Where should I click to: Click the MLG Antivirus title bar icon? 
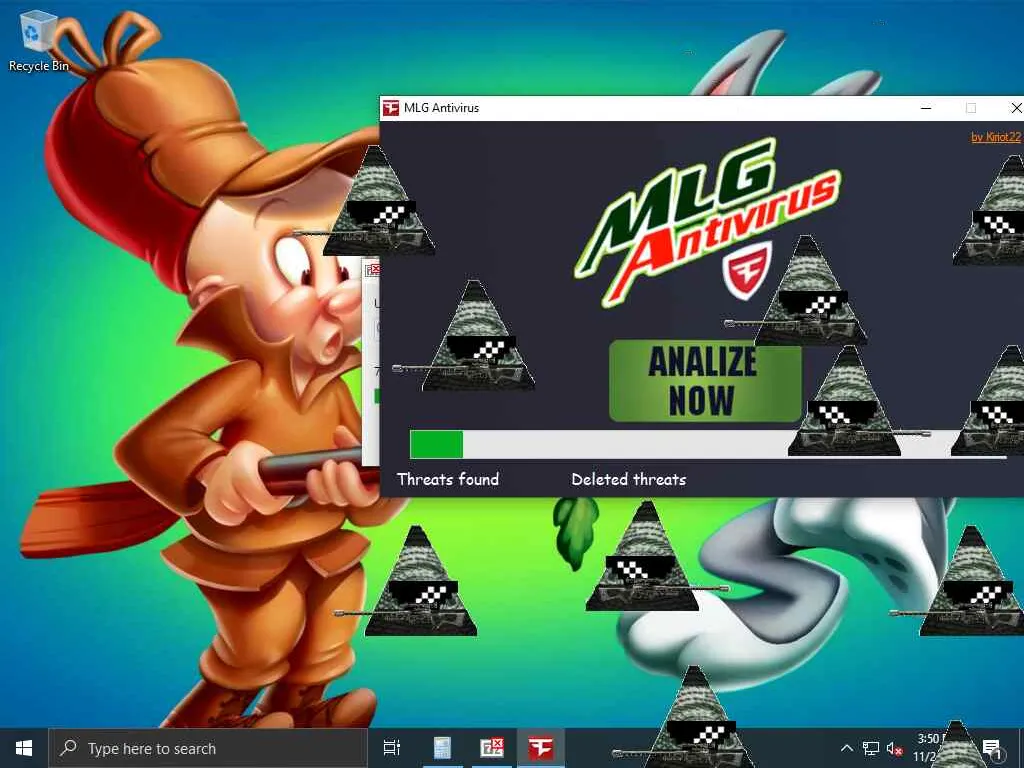tap(391, 108)
